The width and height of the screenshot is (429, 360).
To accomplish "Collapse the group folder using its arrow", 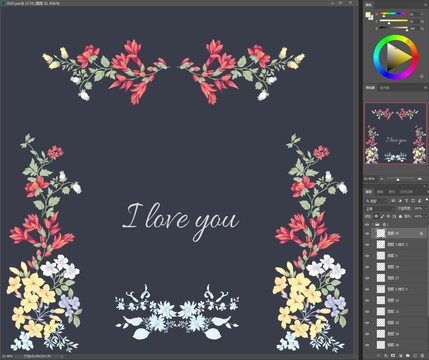I will click(373, 225).
